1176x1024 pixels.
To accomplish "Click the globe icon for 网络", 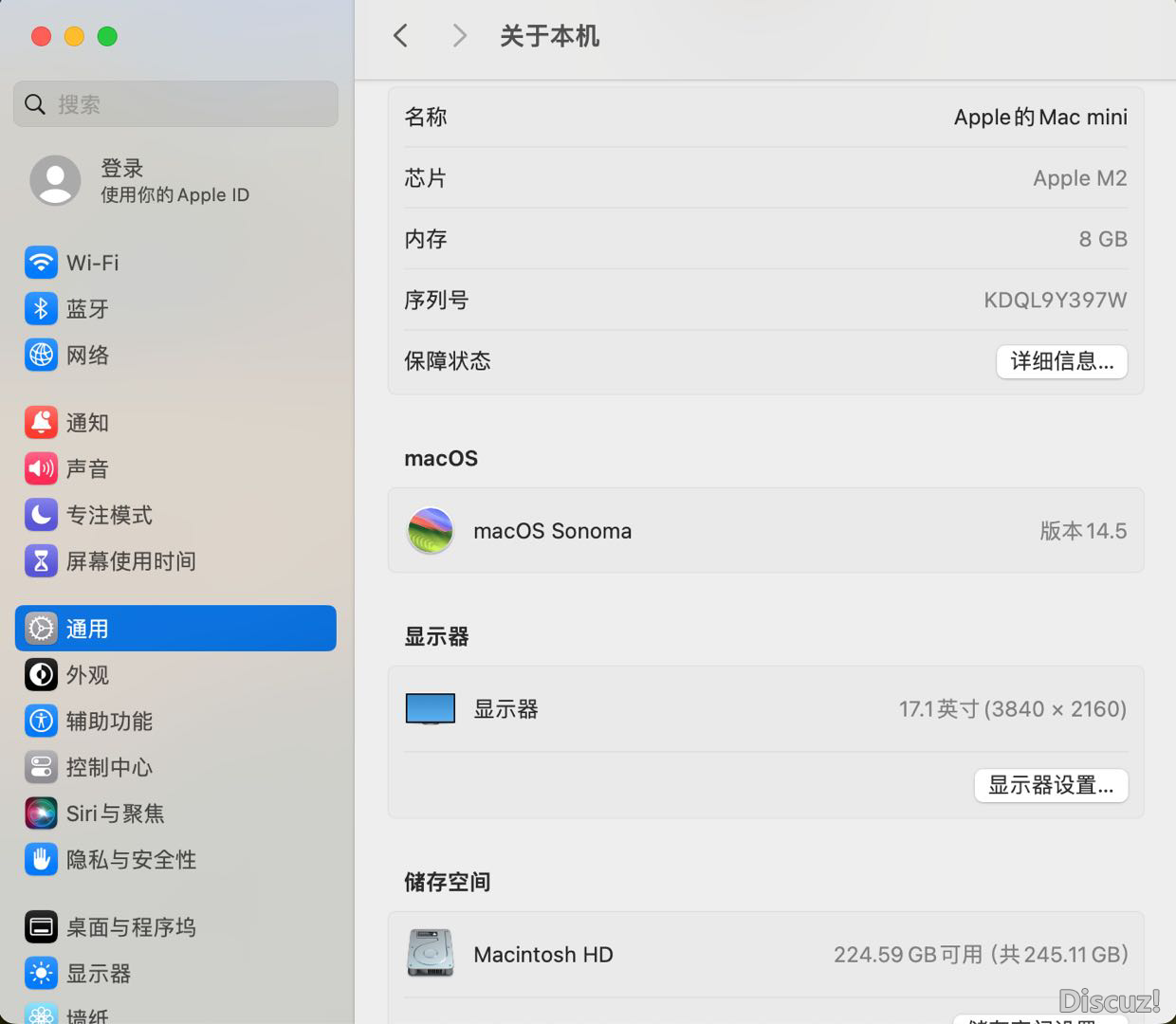I will click(41, 355).
